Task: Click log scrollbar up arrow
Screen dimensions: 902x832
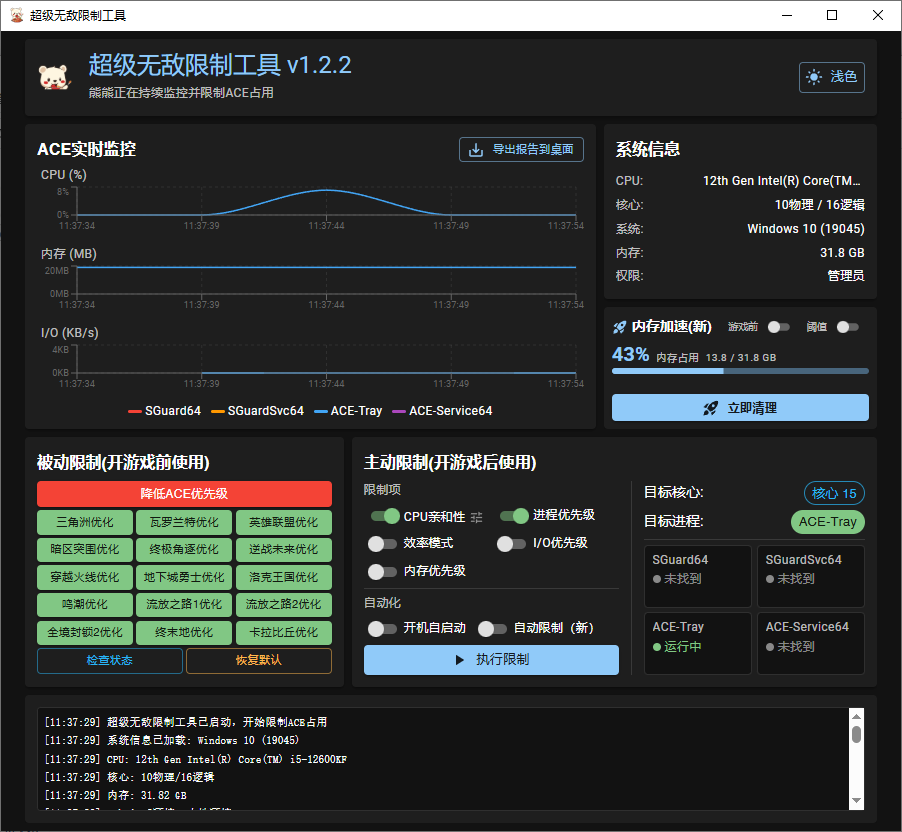Action: click(x=857, y=717)
